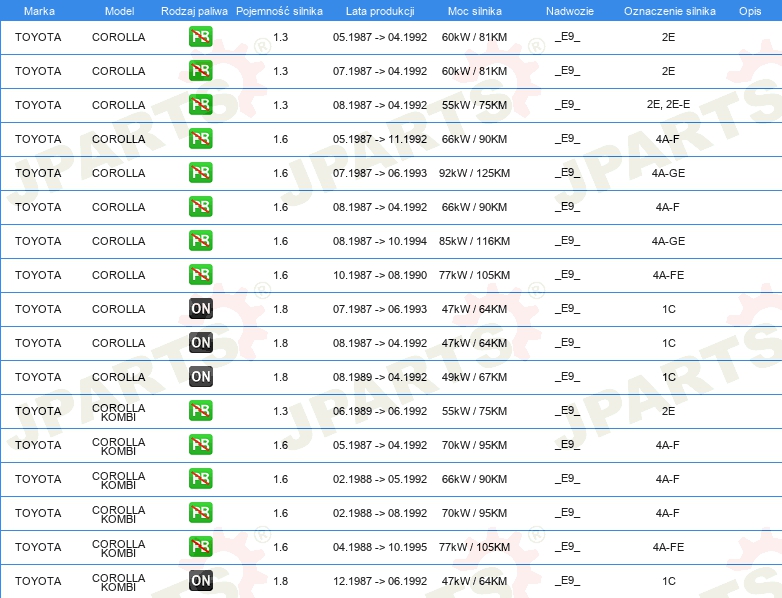
Task: Click TOYOTA in the 2E, 2E-E row
Action: [x=38, y=105]
